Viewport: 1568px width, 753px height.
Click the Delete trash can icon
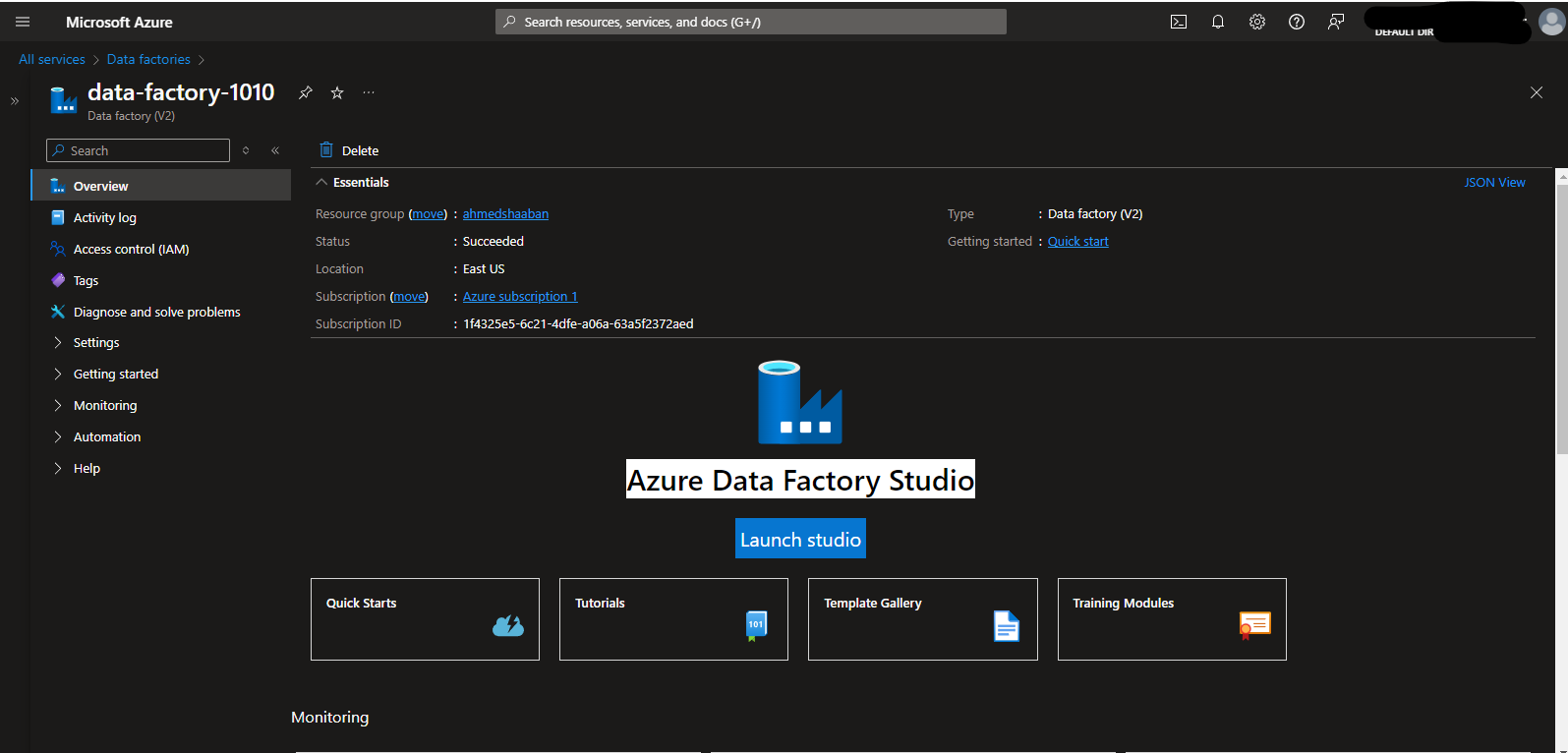(x=326, y=149)
